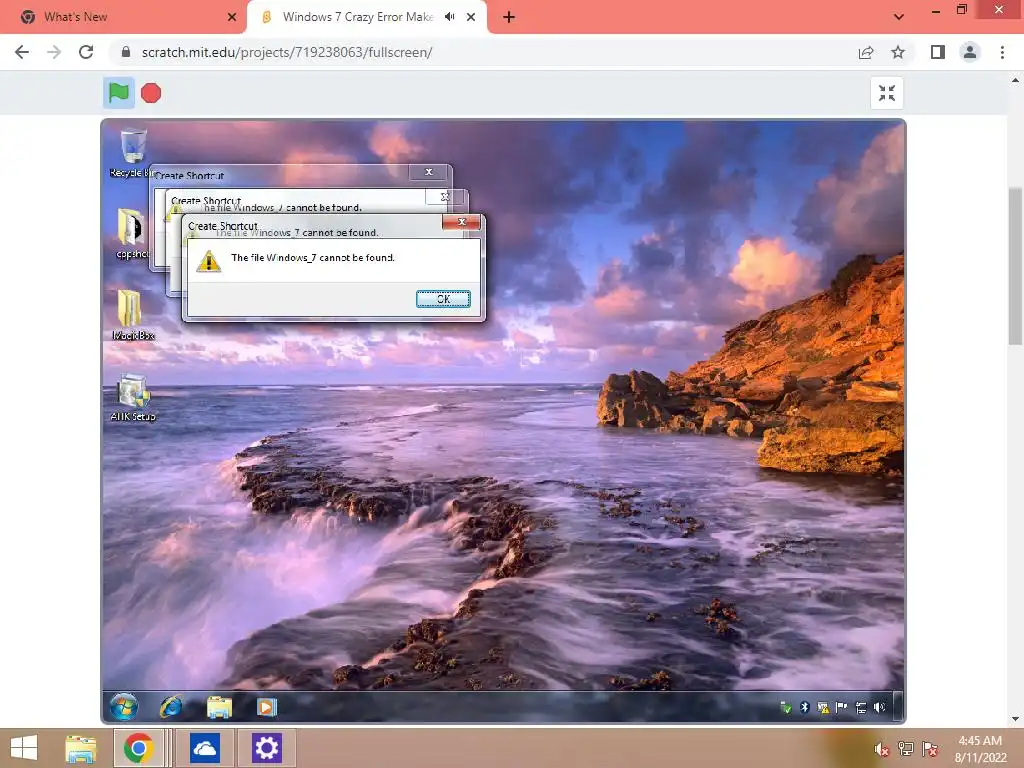Click Windows 7 Show desktop strip
Screen dimensions: 1024x768
click(898, 707)
